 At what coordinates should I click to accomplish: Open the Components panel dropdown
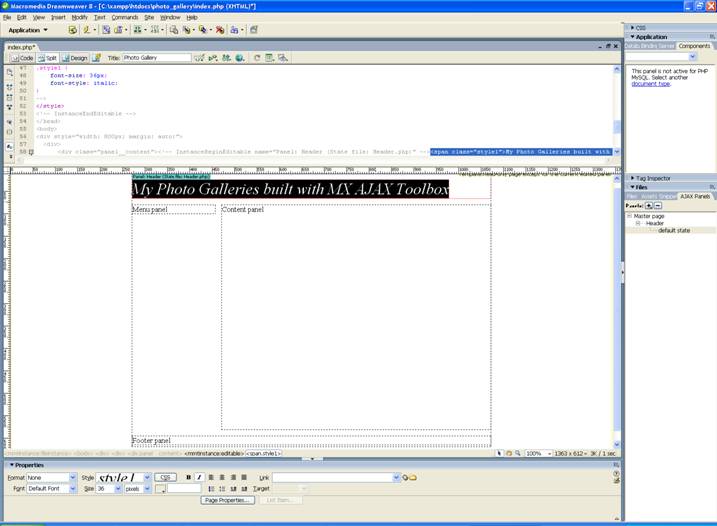coord(692,57)
